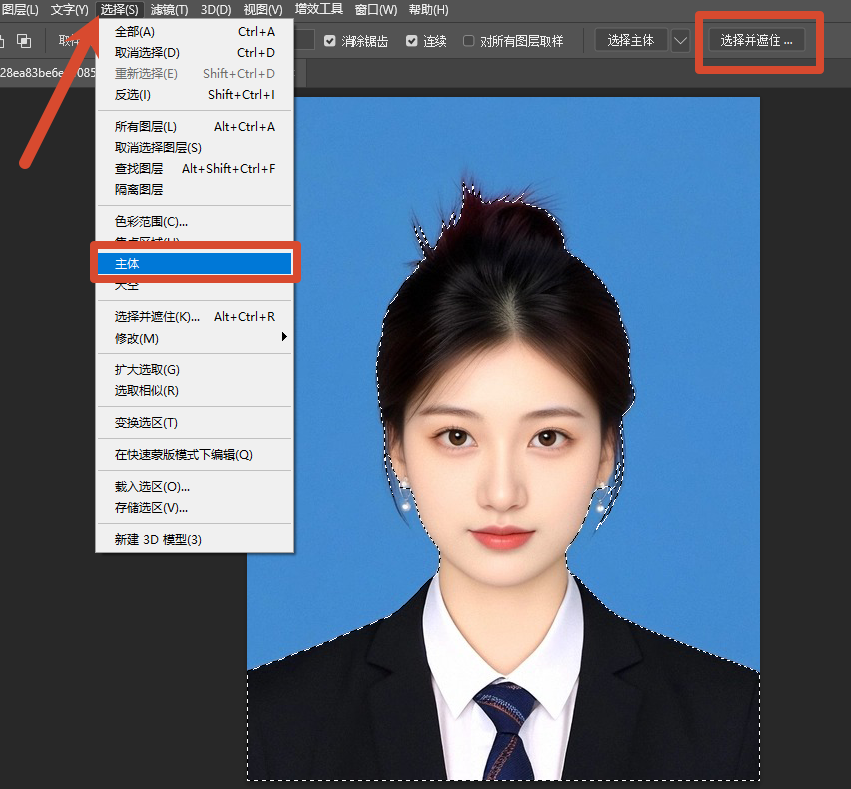The height and width of the screenshot is (789, 851).
Task: Click the portrait photo on canvas
Action: coord(503,438)
